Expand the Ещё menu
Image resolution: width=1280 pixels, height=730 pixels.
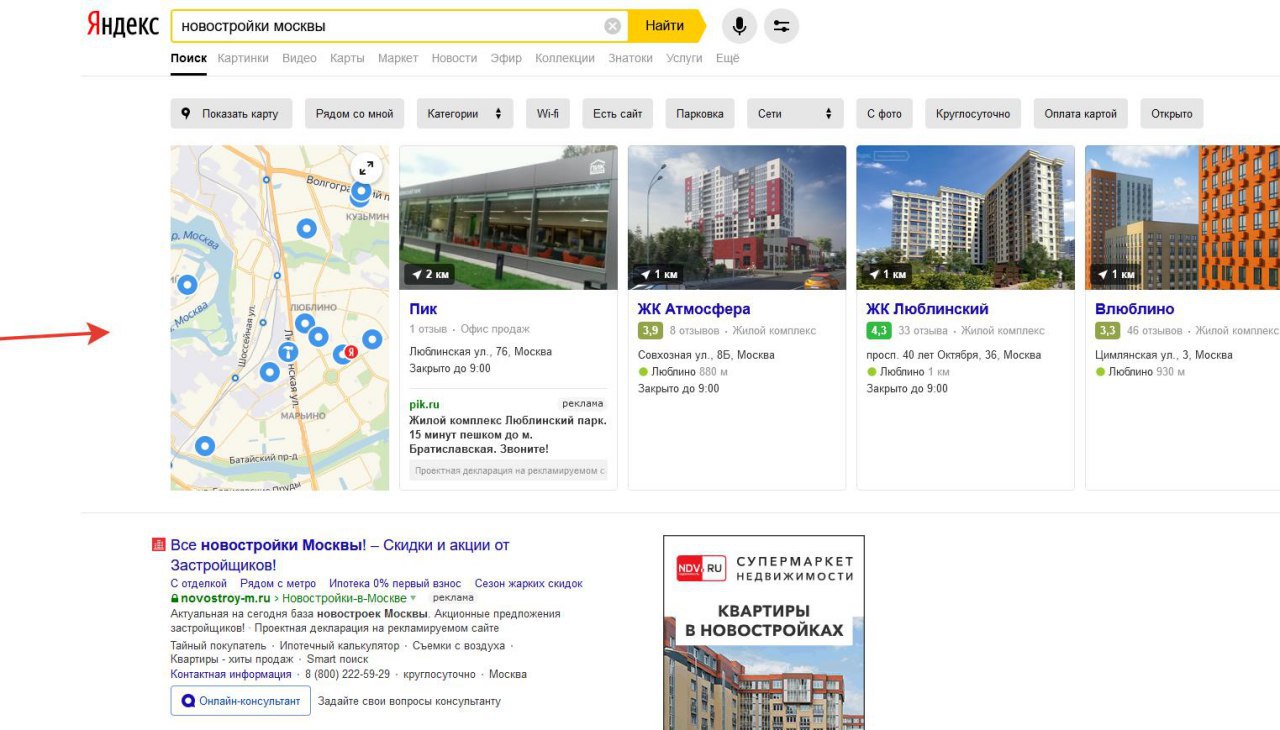click(x=728, y=58)
